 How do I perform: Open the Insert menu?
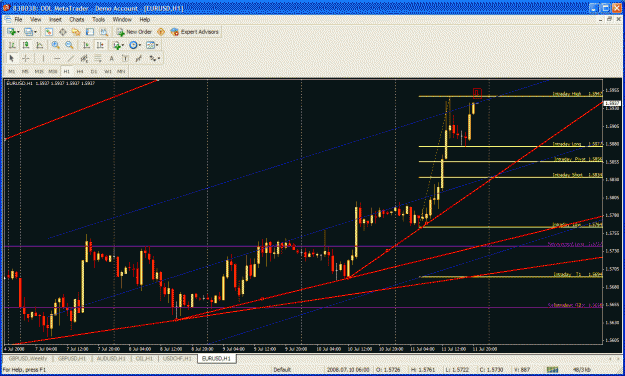55,19
